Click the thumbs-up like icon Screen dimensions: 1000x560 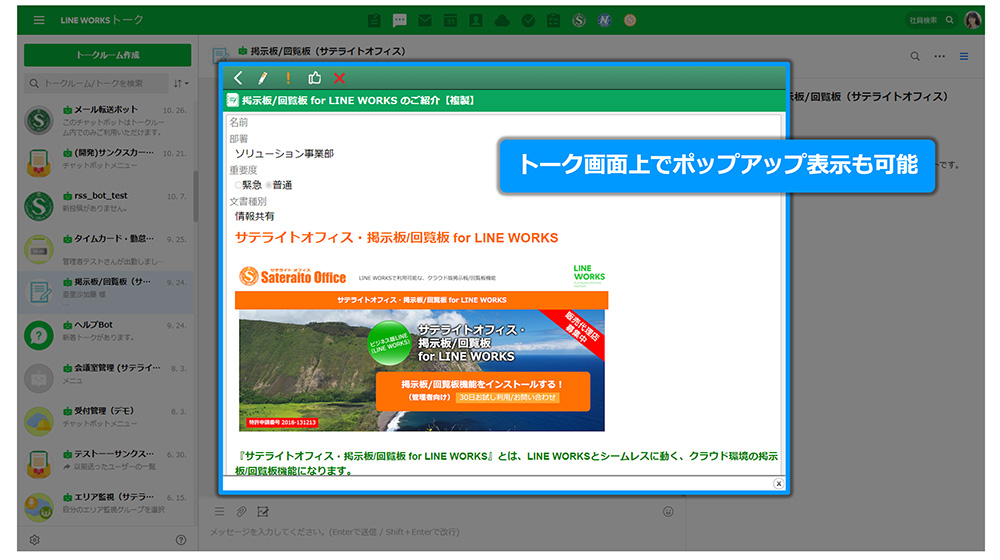pos(314,78)
